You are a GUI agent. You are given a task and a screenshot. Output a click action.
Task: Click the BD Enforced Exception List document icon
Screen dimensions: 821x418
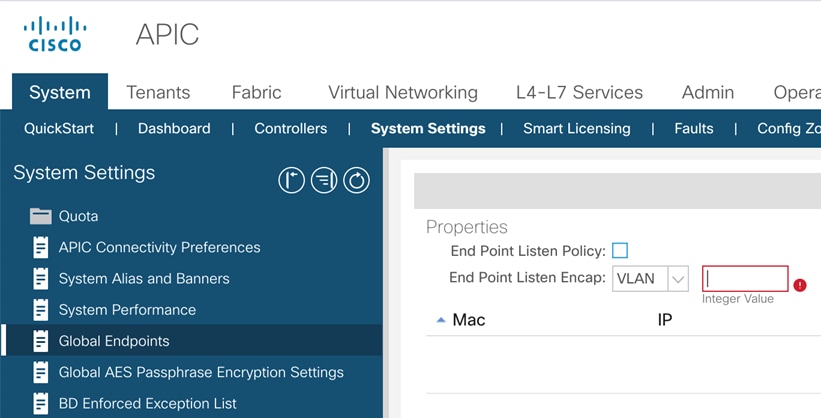point(41,403)
